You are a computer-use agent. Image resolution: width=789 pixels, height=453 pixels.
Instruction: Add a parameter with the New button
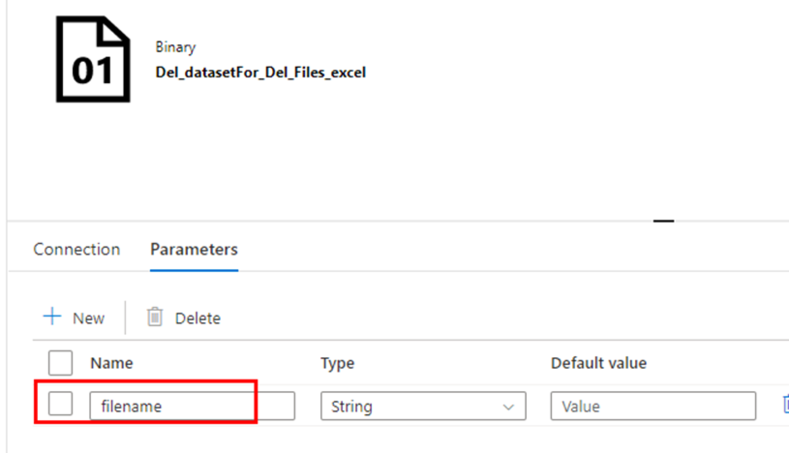coord(74,318)
